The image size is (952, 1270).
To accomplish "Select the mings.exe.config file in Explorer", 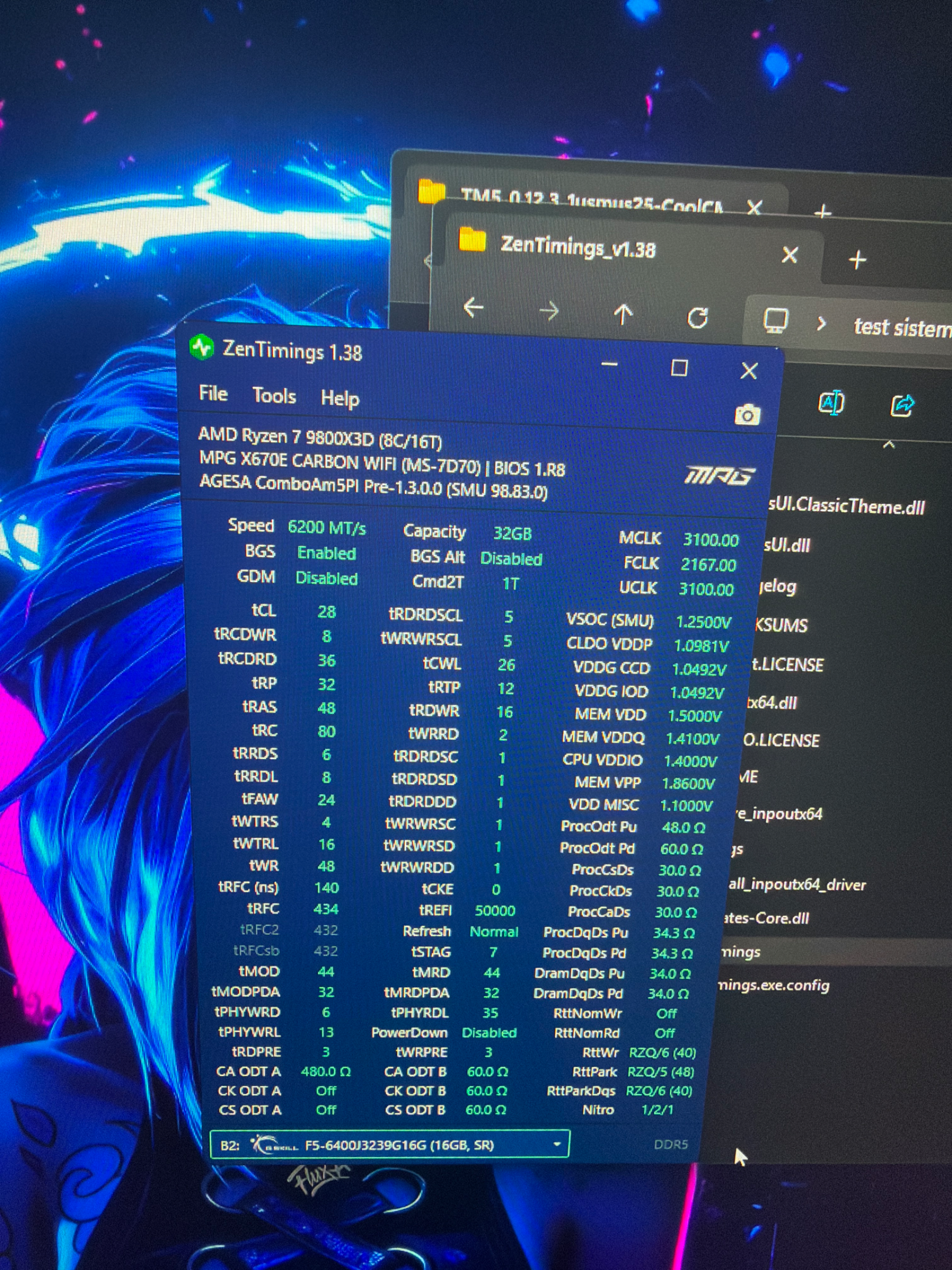I will pyautogui.click(x=774, y=985).
